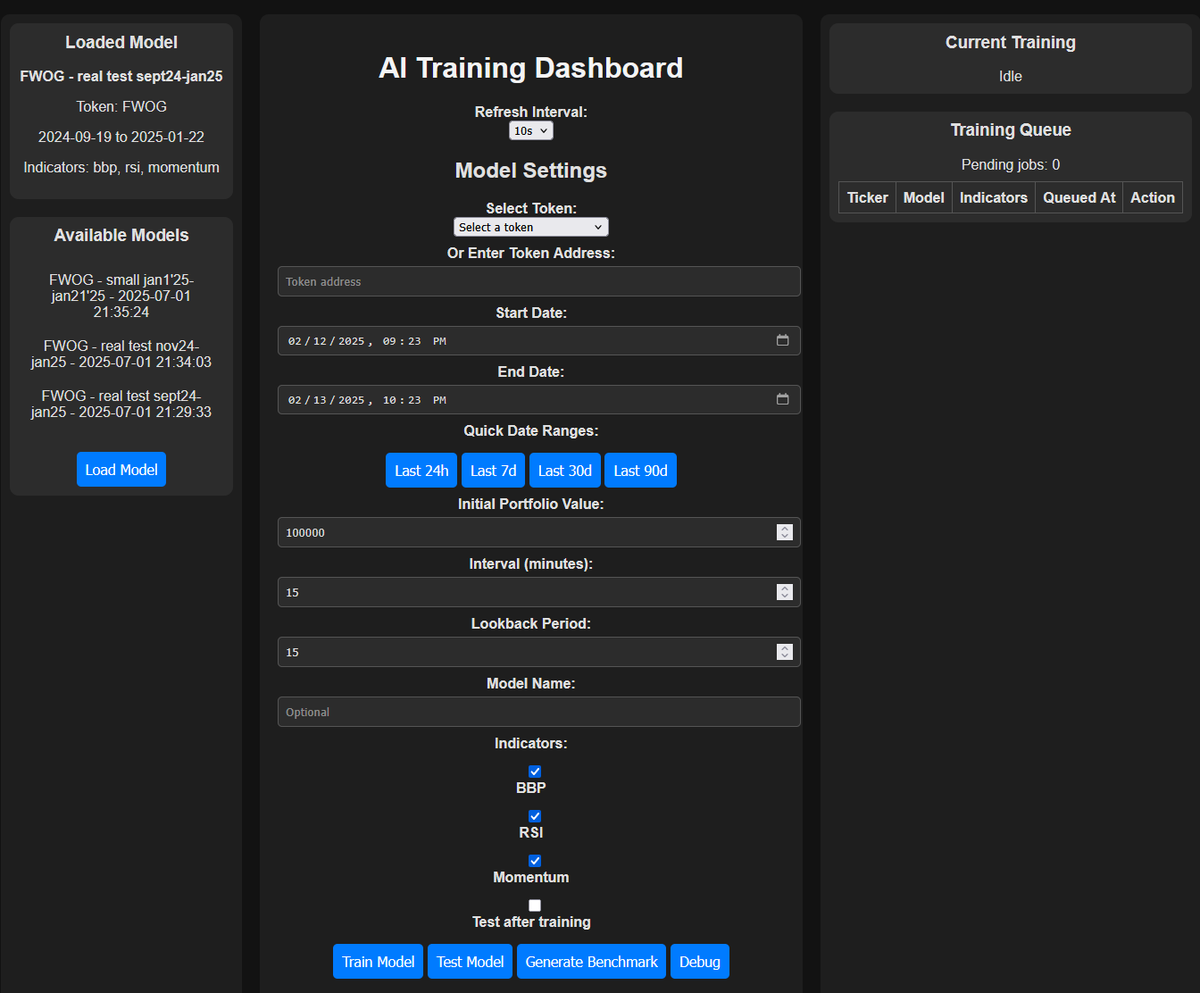
Task: Uncheck the RSI indicator checkbox
Action: pos(535,816)
